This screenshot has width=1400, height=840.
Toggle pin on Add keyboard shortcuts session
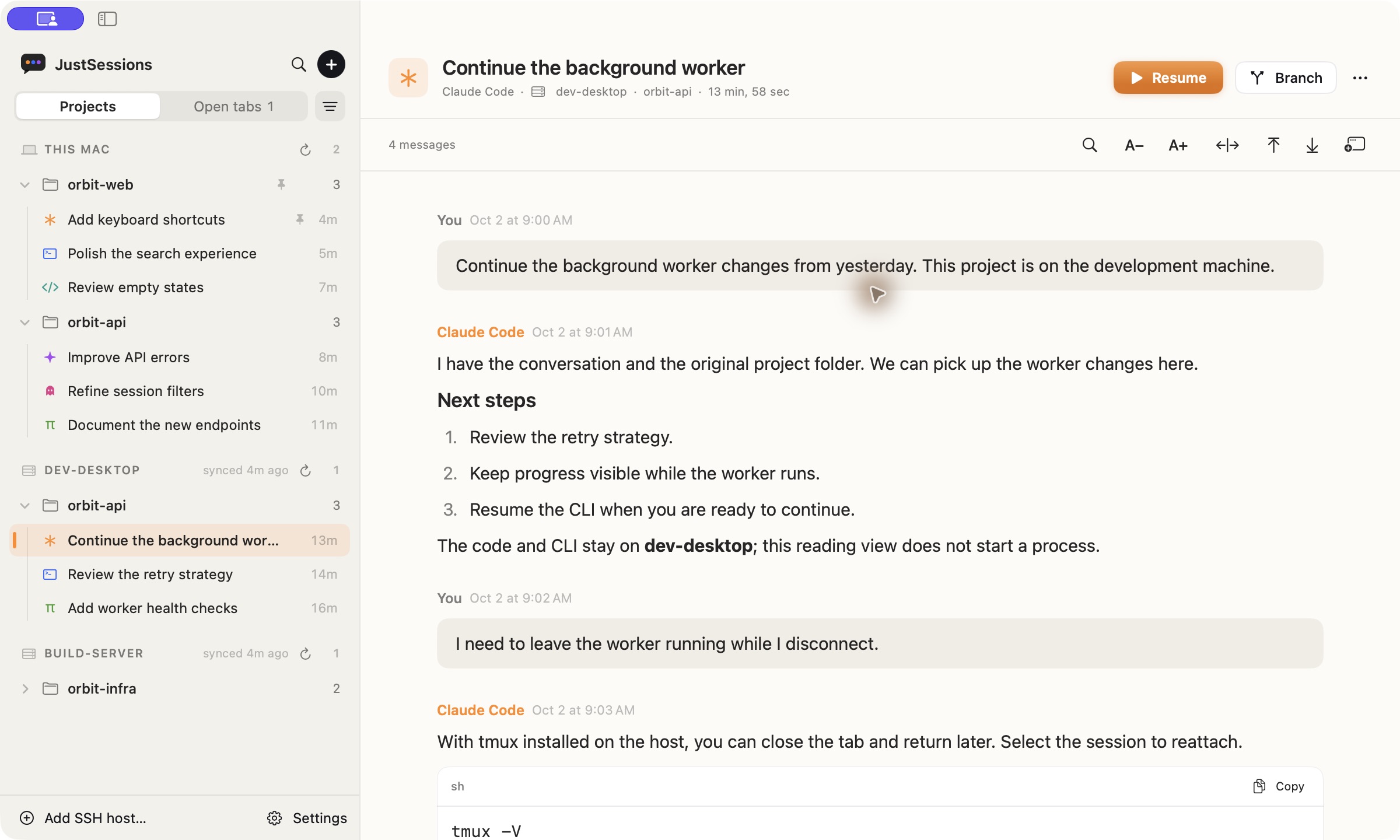300,219
